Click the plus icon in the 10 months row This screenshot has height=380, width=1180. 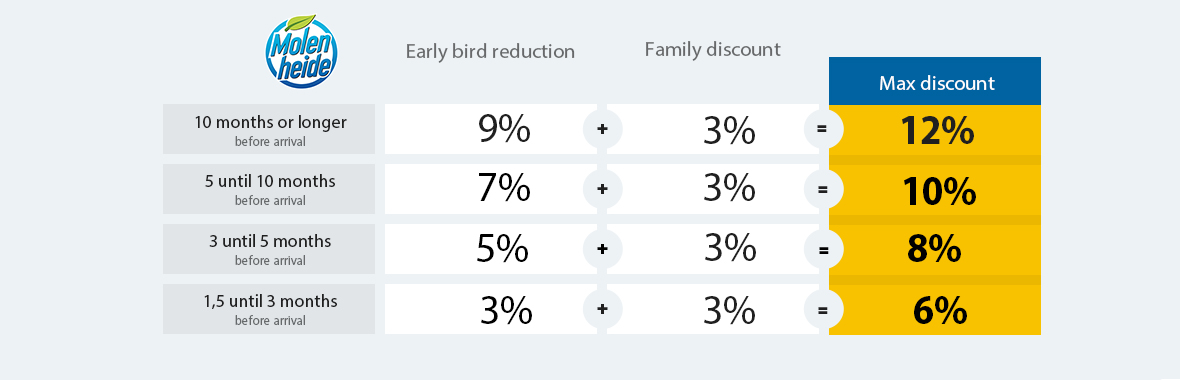click(602, 129)
